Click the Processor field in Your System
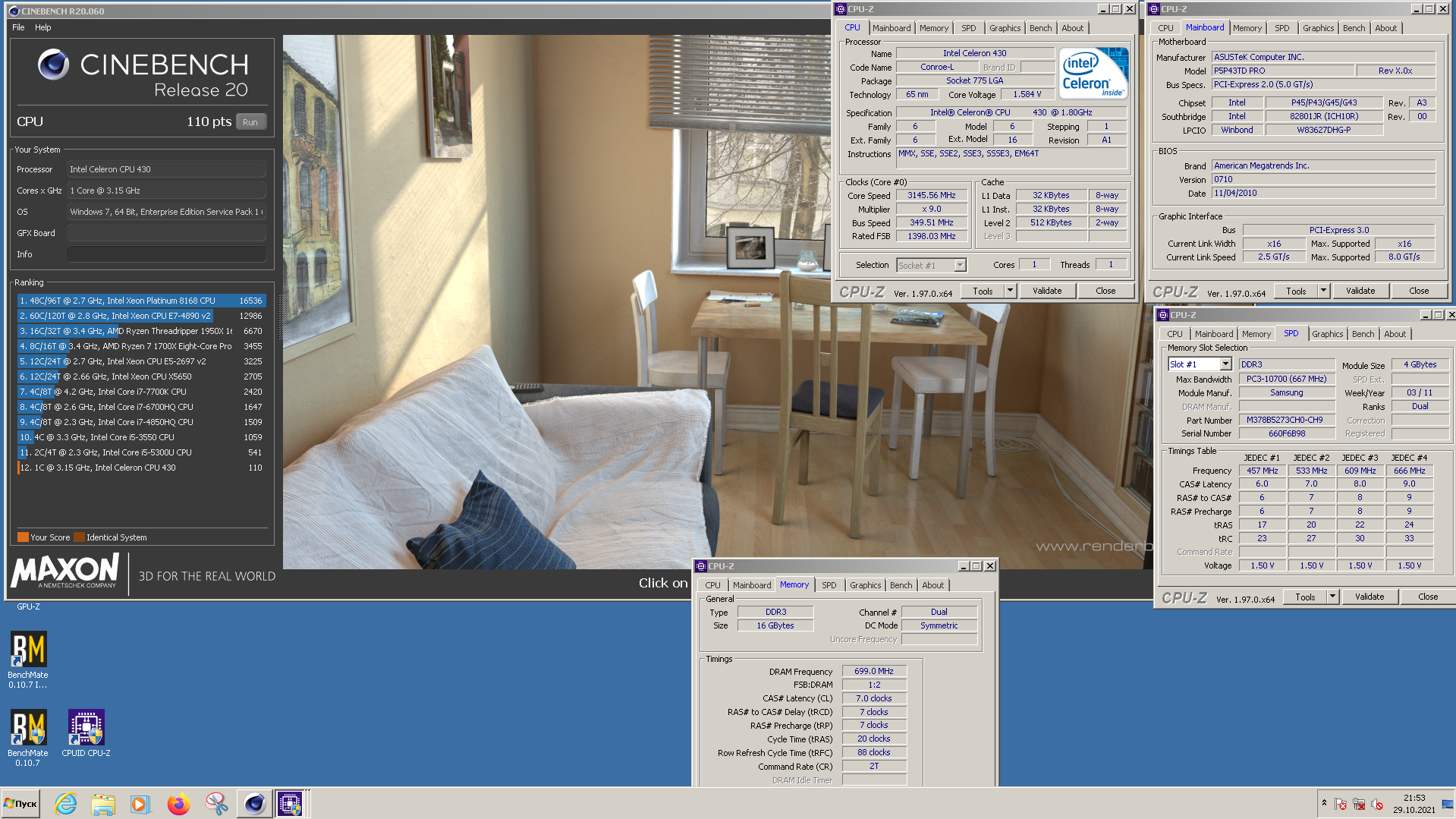Image resolution: width=1456 pixels, height=819 pixels. (x=166, y=169)
